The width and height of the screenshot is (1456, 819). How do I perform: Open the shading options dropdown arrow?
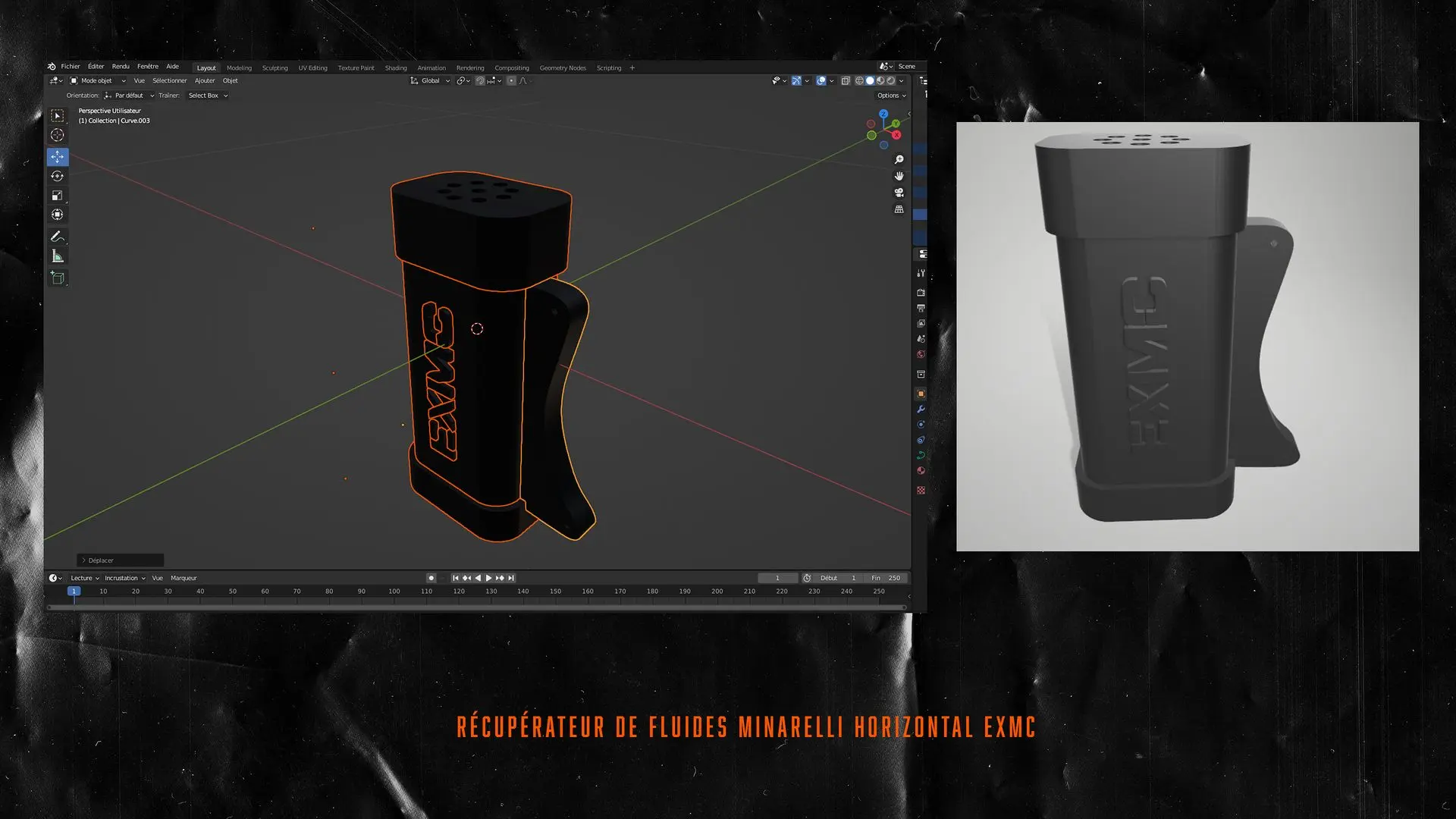click(901, 80)
